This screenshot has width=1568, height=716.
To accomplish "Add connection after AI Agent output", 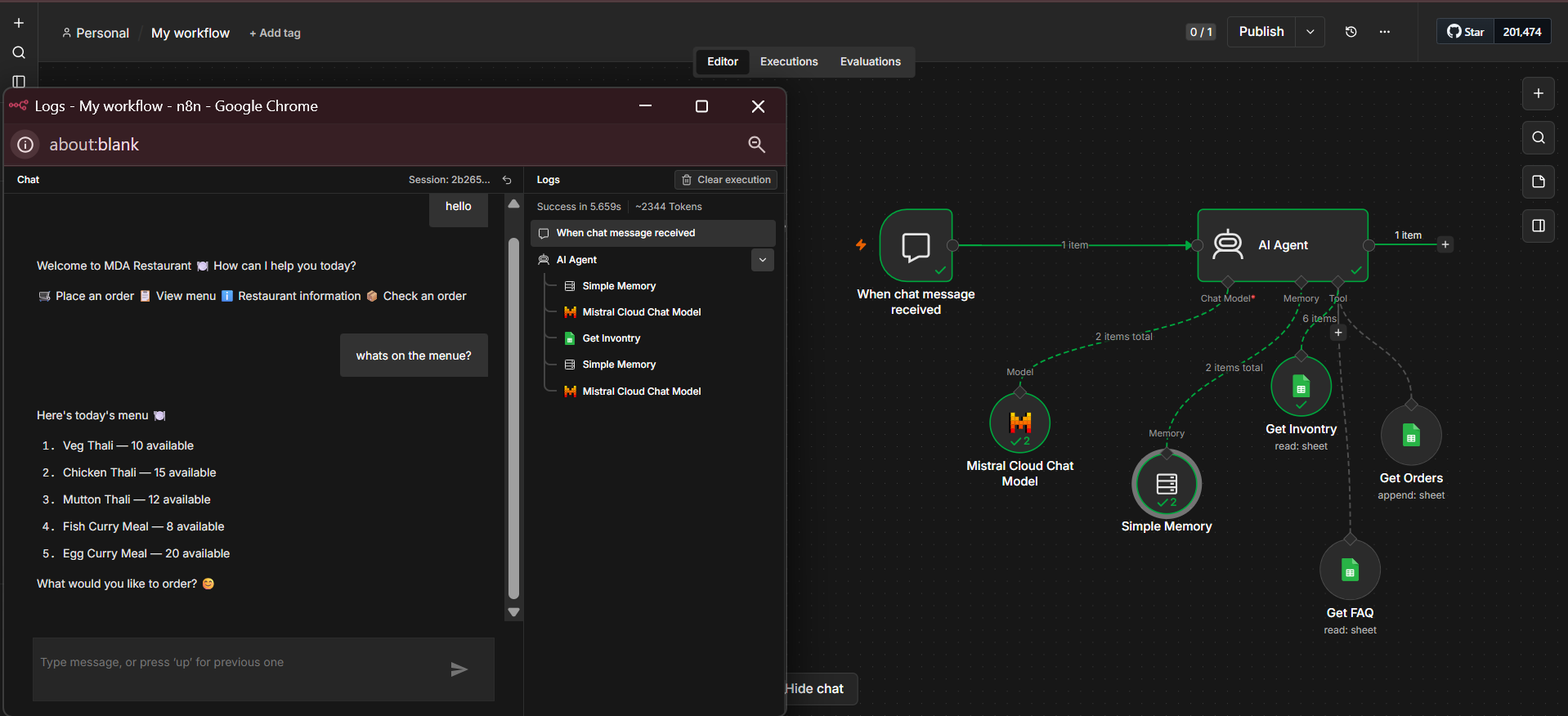I will click(1445, 244).
